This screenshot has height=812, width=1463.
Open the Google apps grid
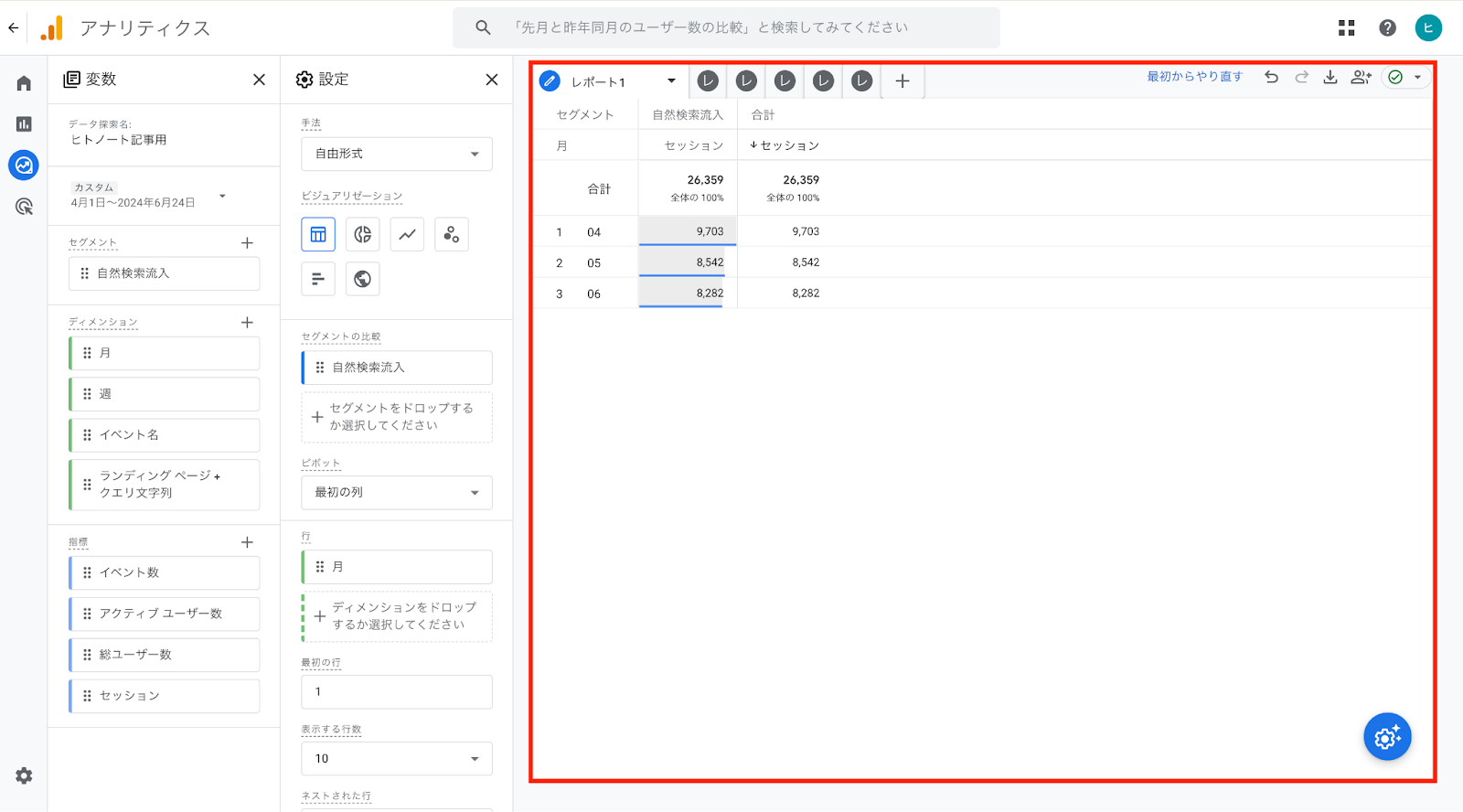click(1346, 27)
